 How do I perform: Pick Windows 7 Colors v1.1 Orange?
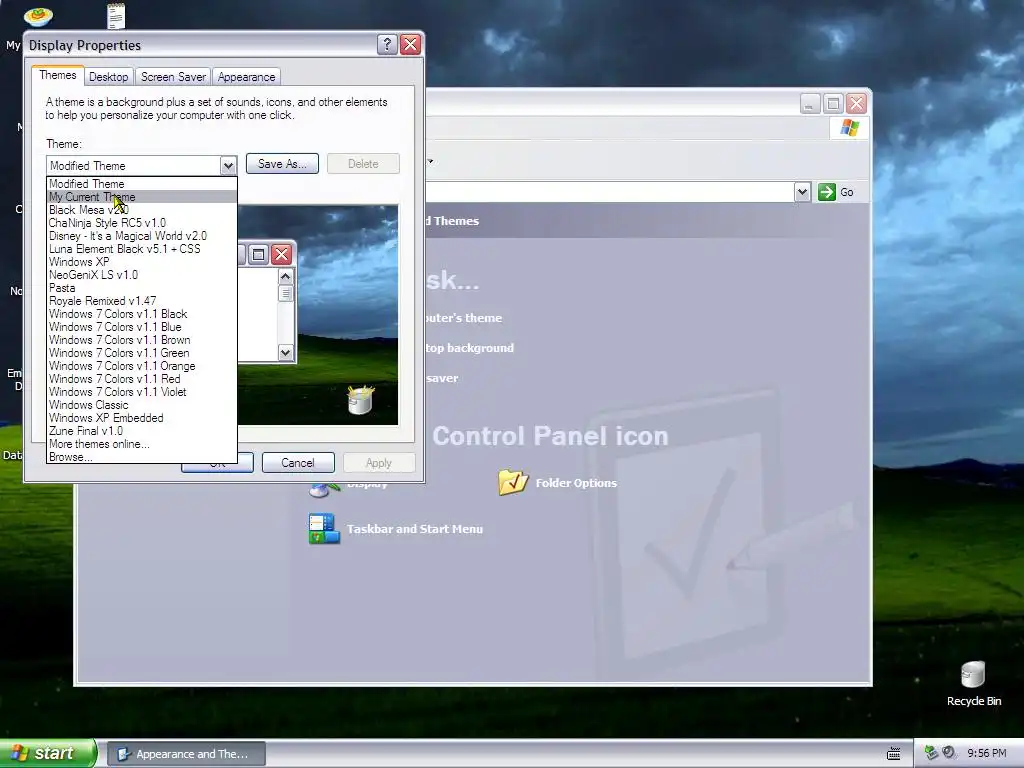pos(142,366)
